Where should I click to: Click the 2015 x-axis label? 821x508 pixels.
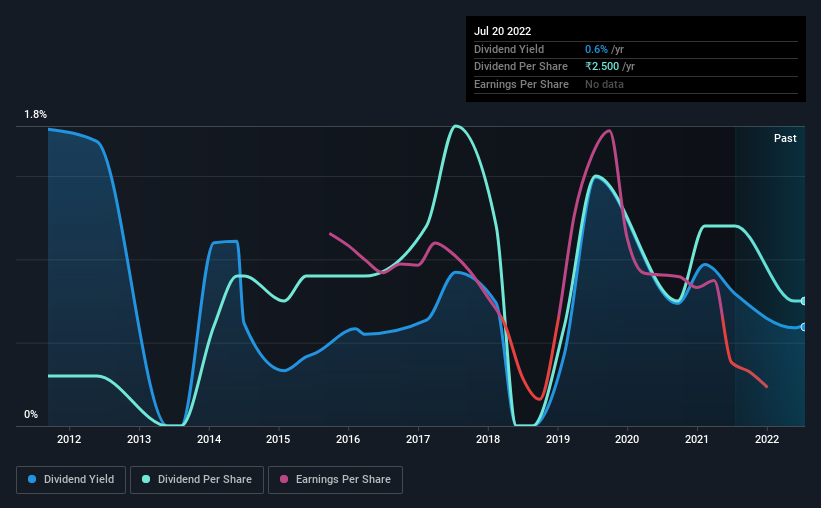point(278,439)
